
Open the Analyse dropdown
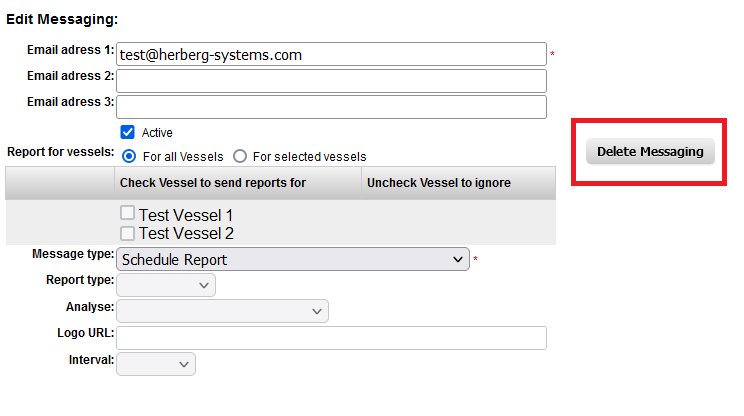(x=222, y=311)
